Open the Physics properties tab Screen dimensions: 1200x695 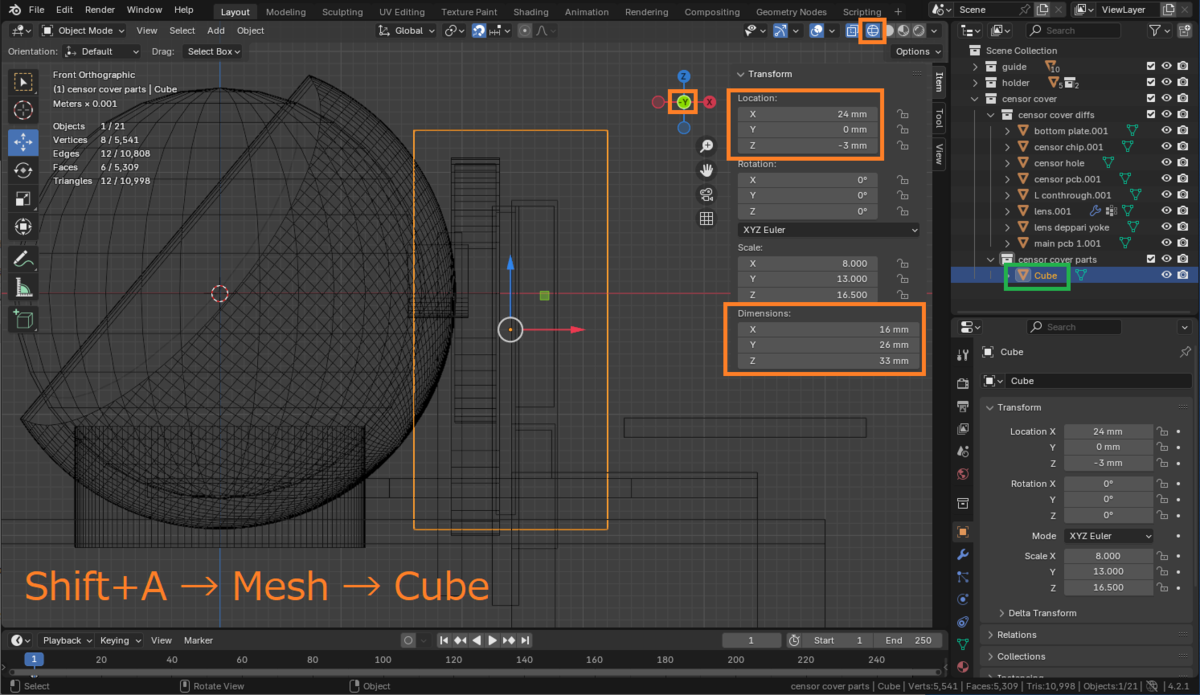963,599
